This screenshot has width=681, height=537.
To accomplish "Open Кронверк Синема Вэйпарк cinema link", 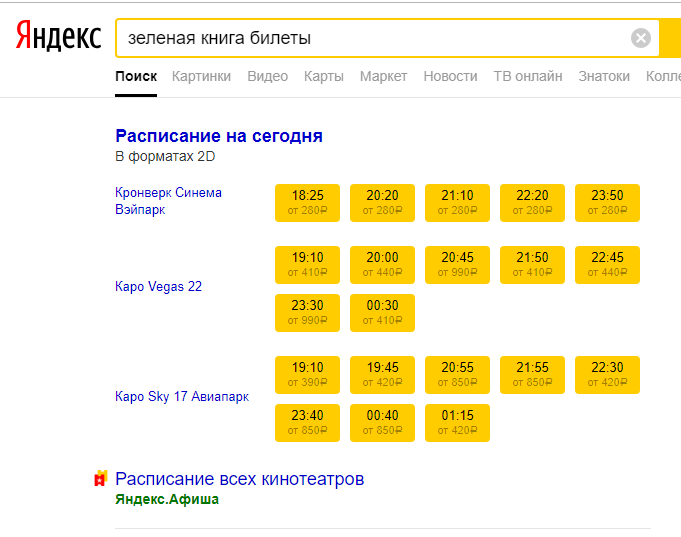I will 169,201.
